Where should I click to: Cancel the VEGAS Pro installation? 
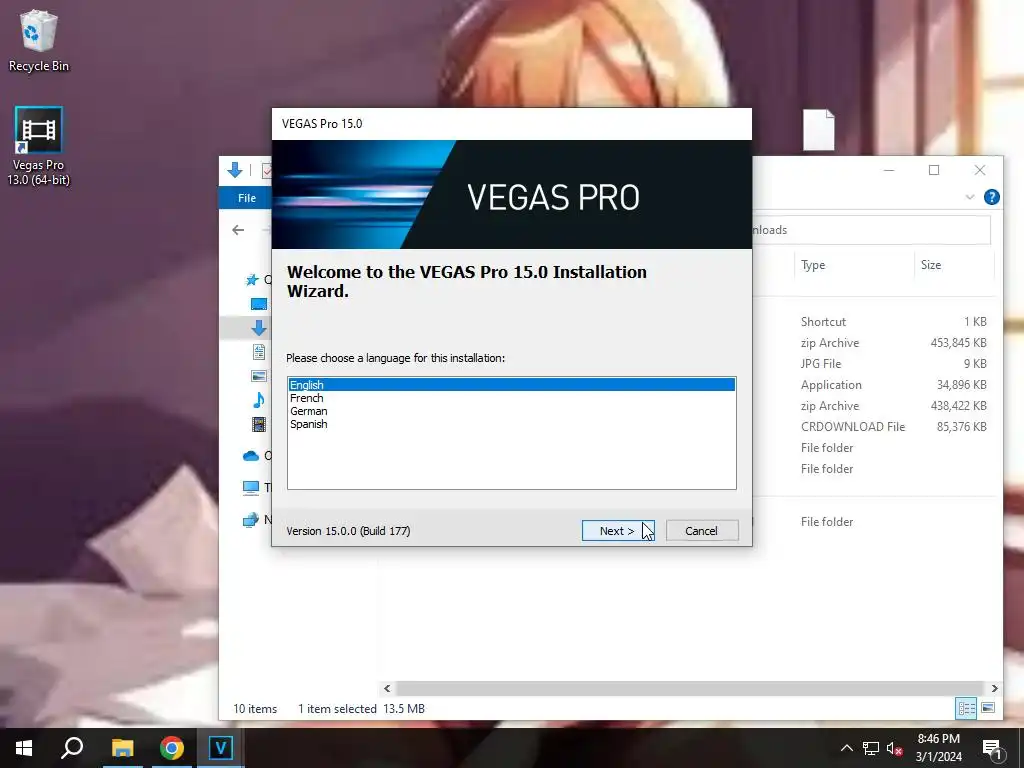coord(702,530)
